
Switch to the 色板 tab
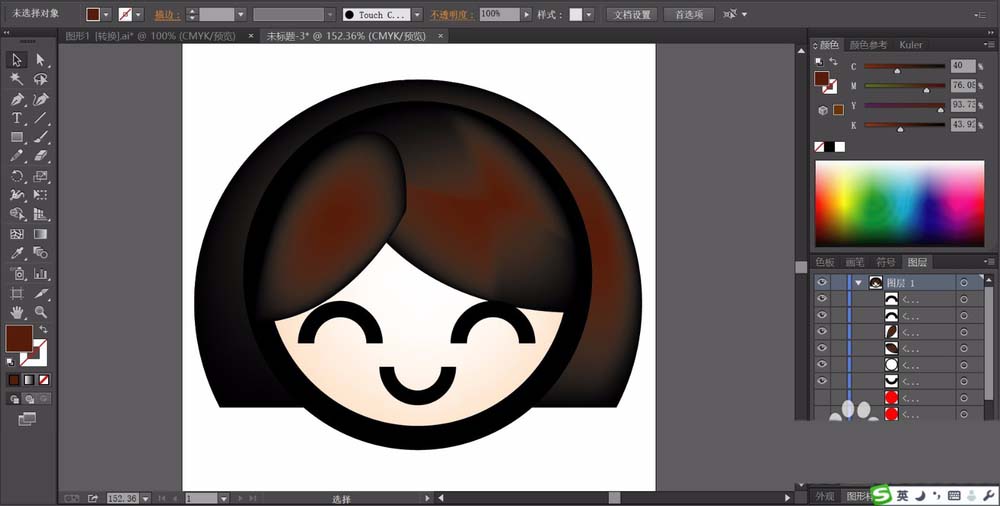825,262
